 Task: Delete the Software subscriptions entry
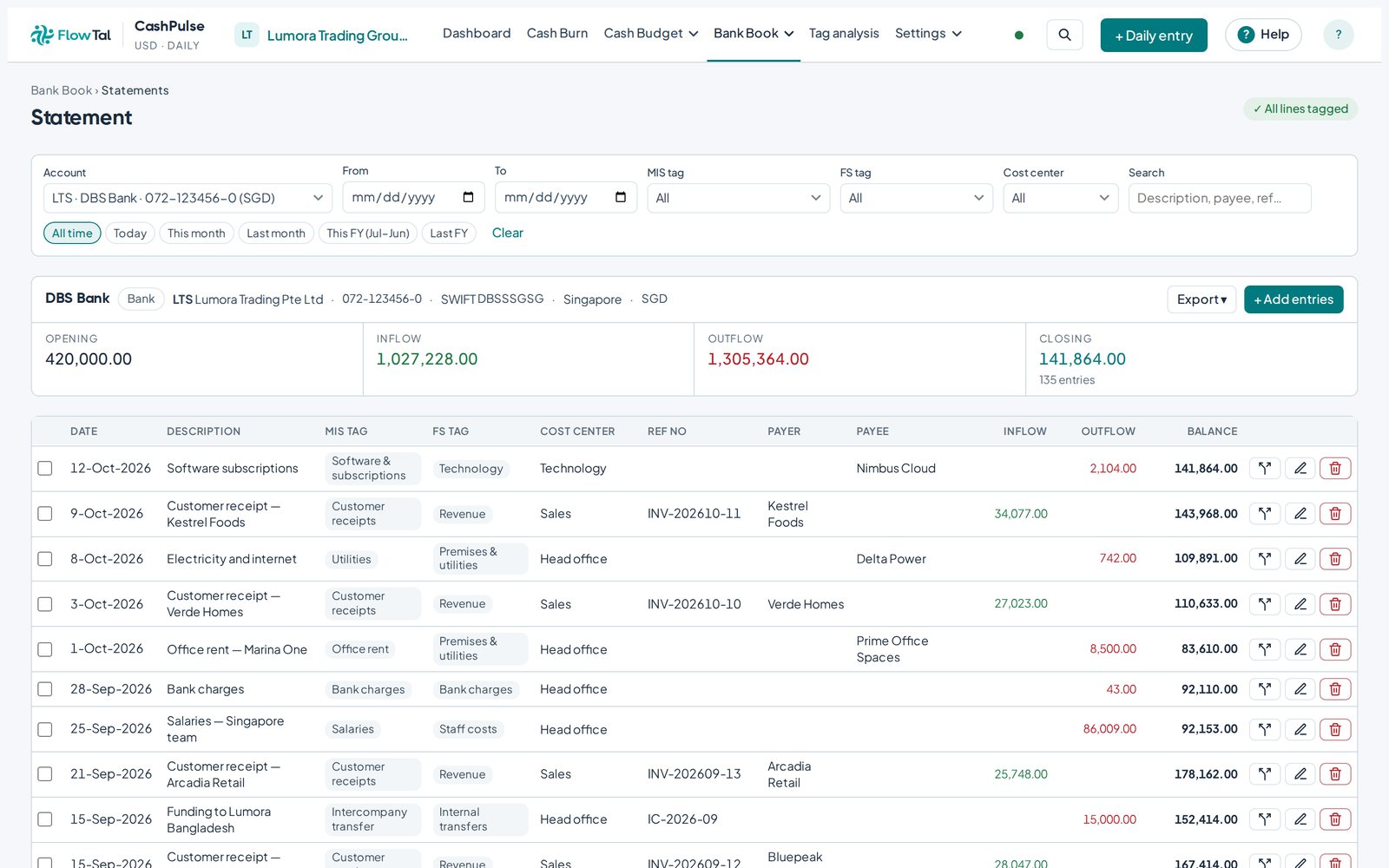tap(1335, 469)
